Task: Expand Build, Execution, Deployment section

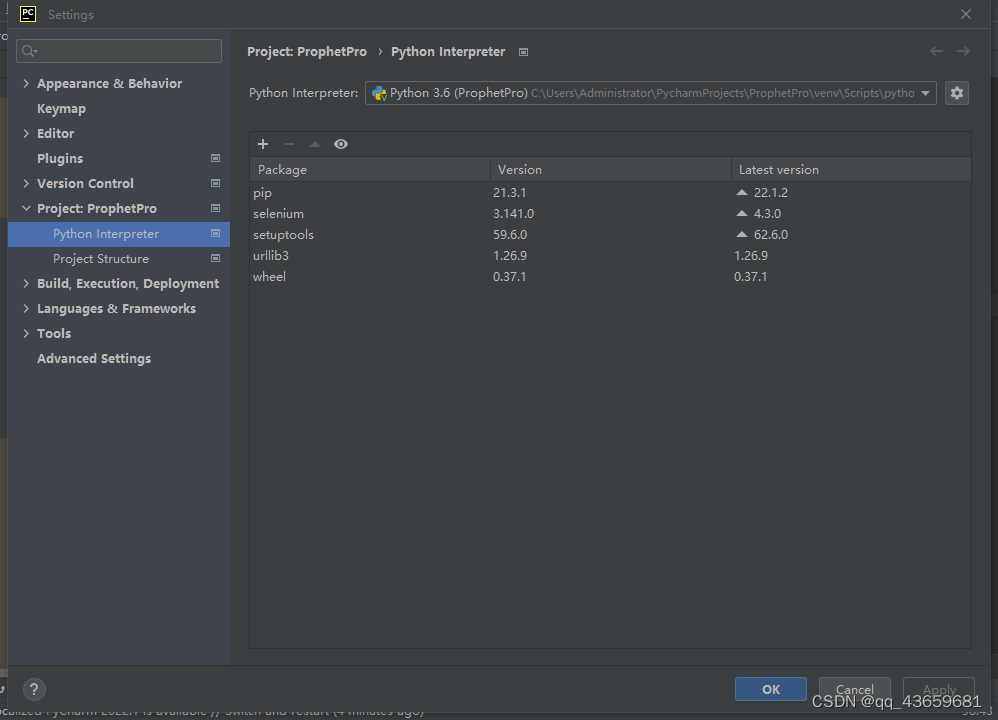Action: tap(26, 283)
